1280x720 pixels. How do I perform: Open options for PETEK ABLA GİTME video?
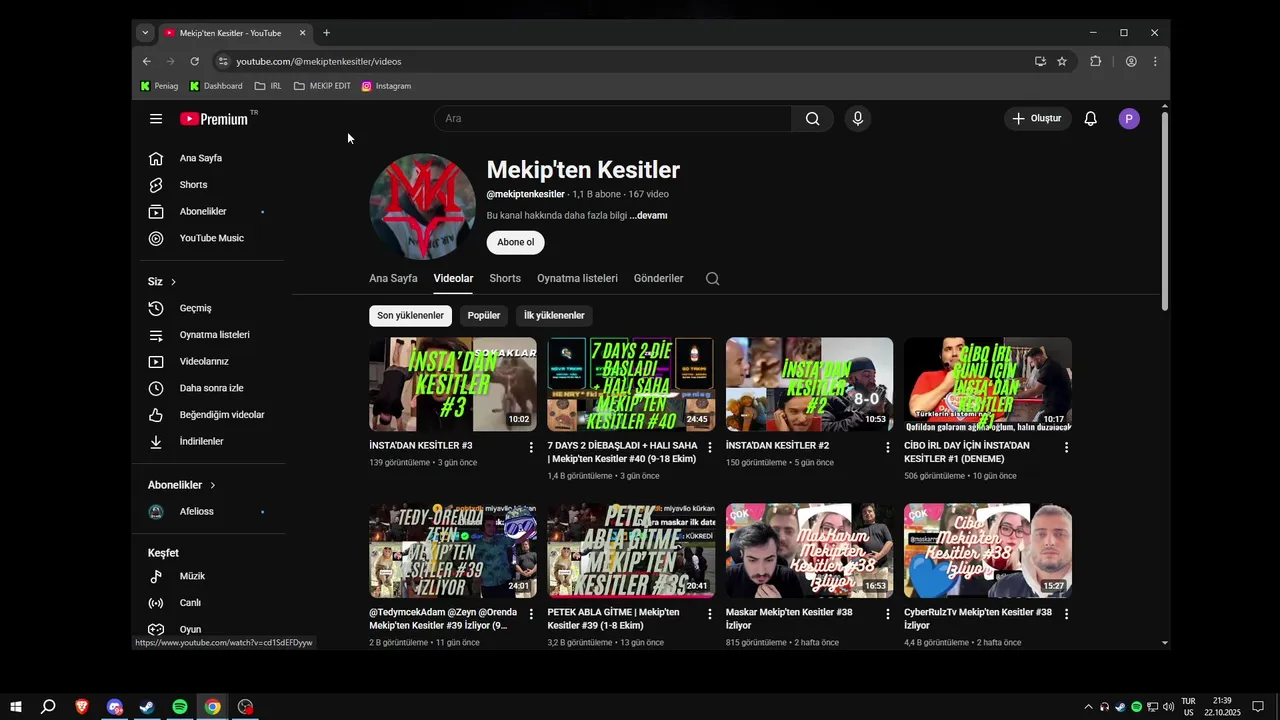710,614
